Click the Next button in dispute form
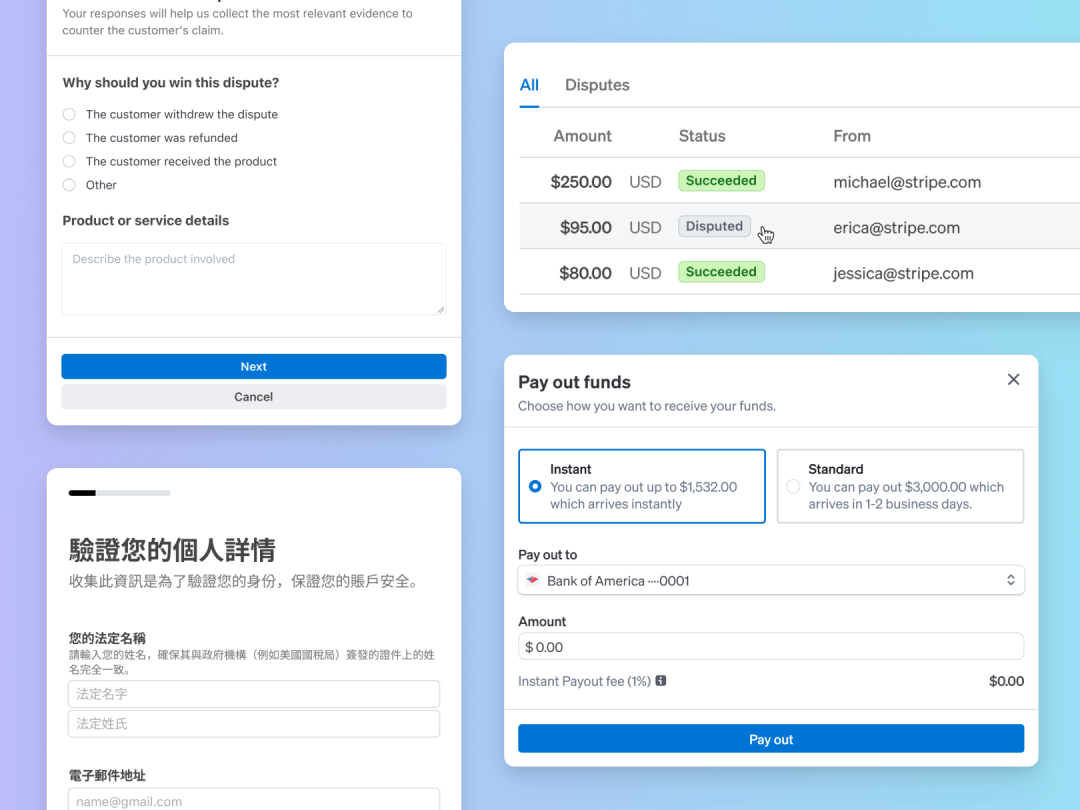The width and height of the screenshot is (1080, 810). [253, 366]
